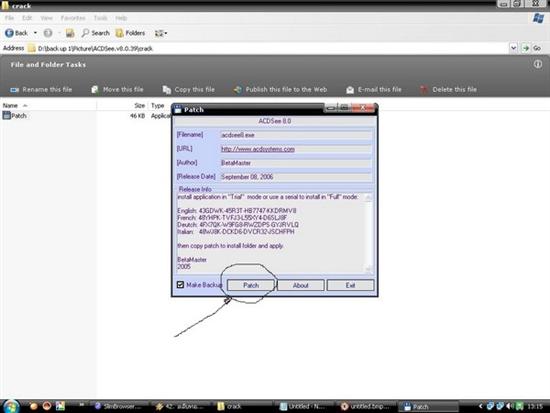The image size is (550, 413).
Task: Switch to Patch taskbar button
Action: [429, 407]
